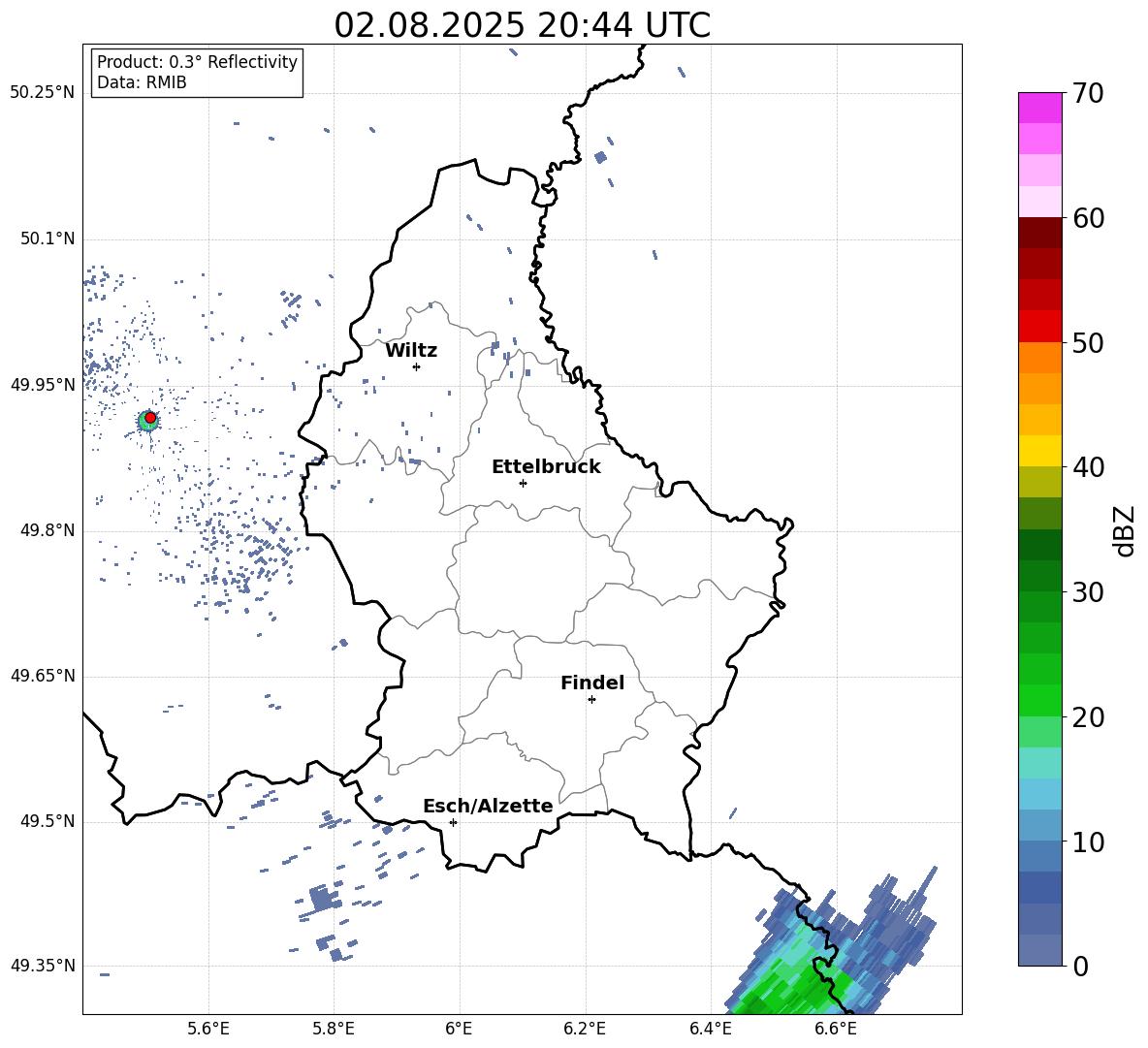Click the colorbar tick label 10

tap(1088, 842)
